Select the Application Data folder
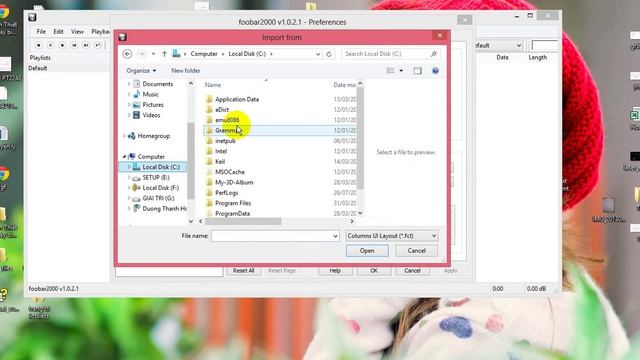 [237, 99]
